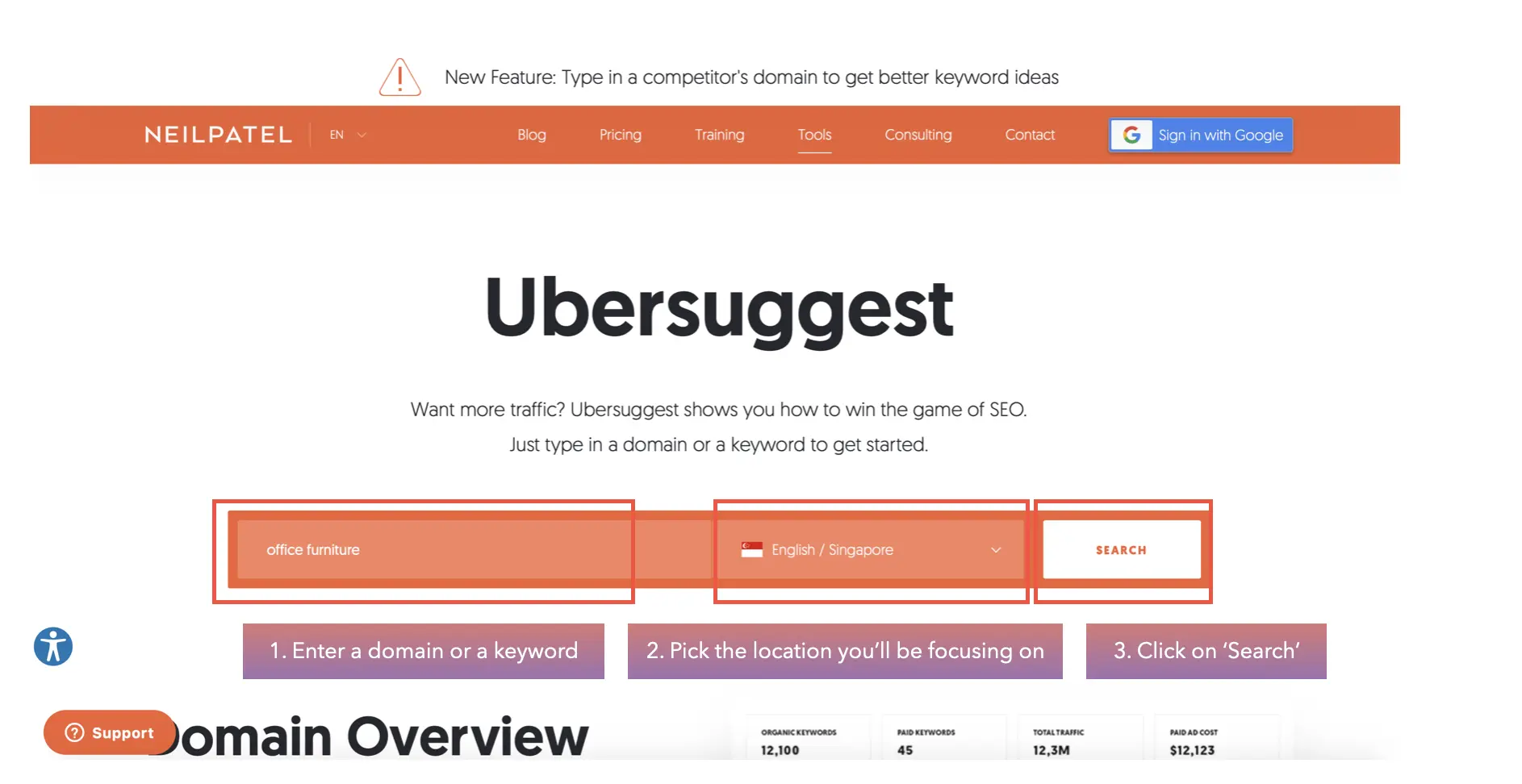Go to the Pricing page

[x=621, y=135]
